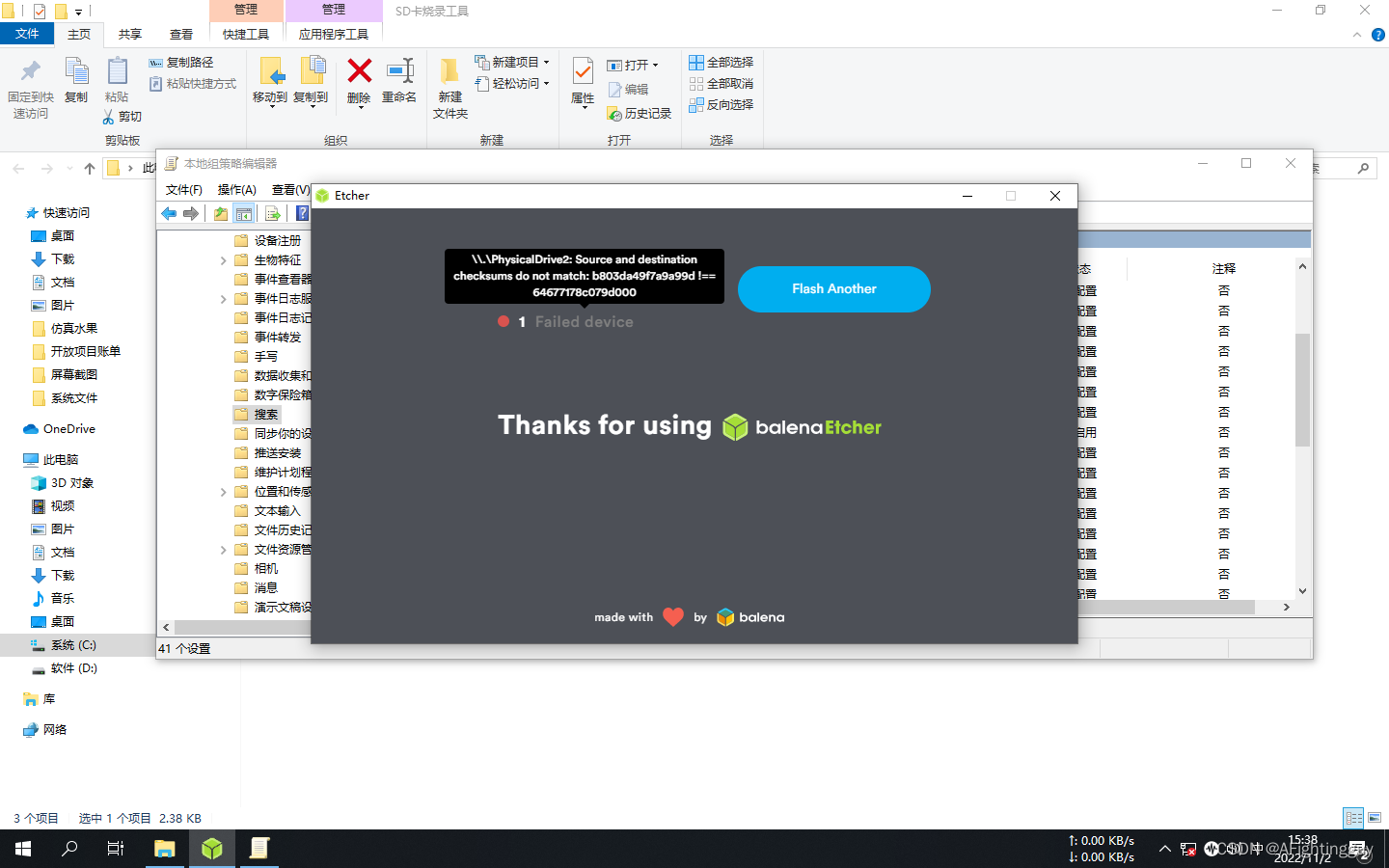Select the 搜索 folder in policy tree
1389x868 pixels.
(257, 415)
